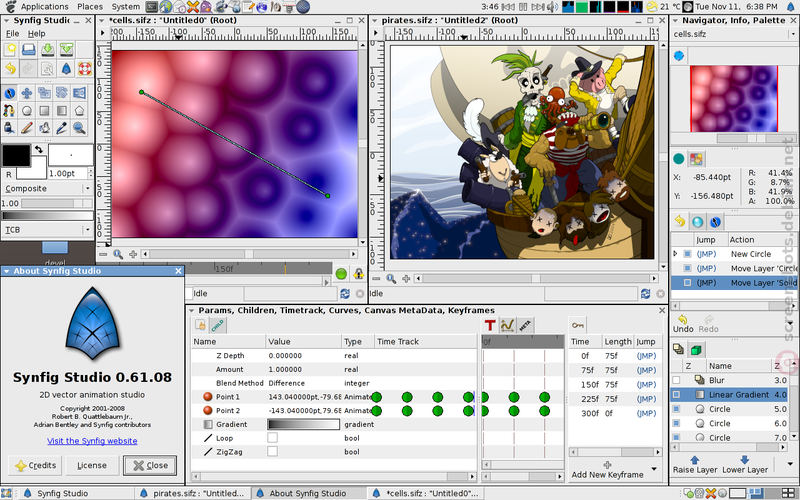
Task: Open a file using the toolbox open icon
Action: click(x=29, y=49)
